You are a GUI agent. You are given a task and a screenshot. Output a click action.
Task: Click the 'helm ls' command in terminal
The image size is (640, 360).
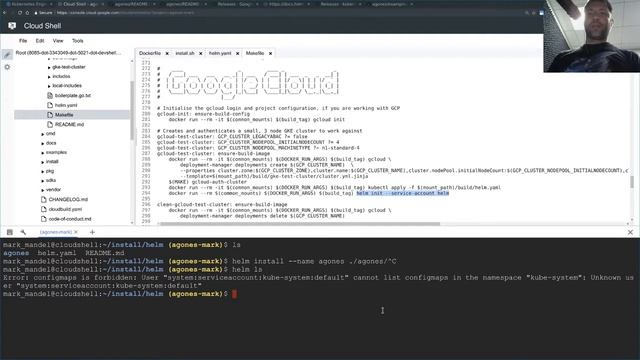247,269
